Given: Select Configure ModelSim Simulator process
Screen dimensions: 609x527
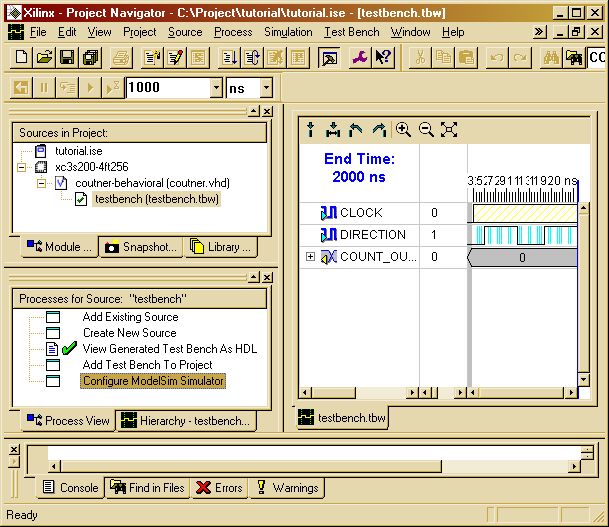Looking at the screenshot, I should [153, 381].
